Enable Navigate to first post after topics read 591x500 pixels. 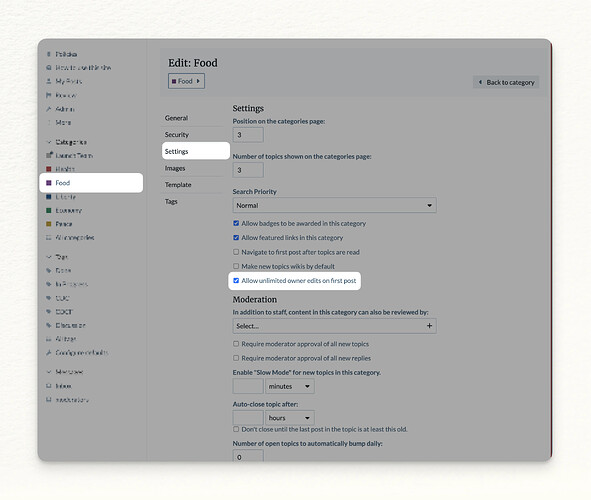[236, 252]
